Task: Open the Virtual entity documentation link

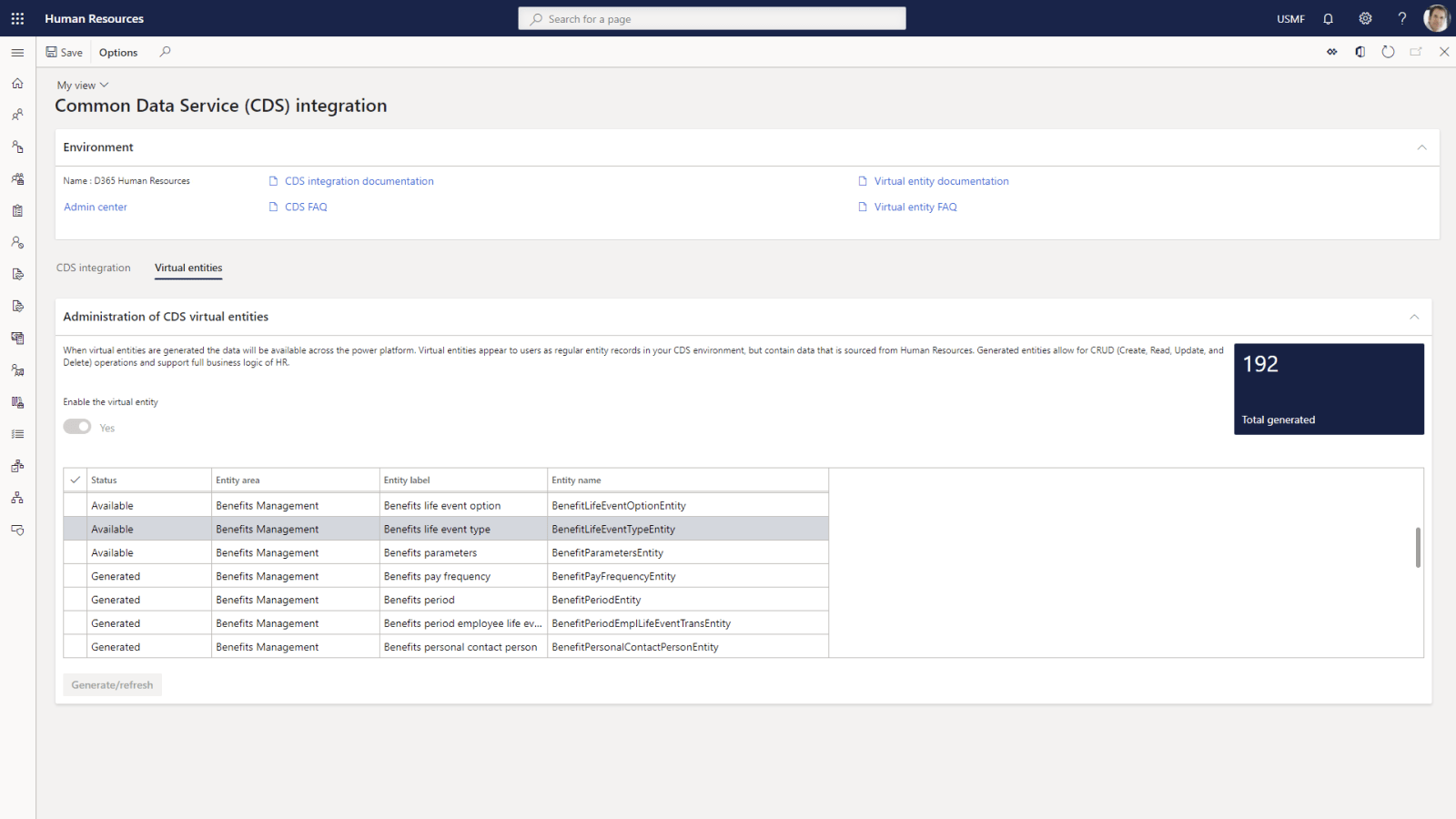Action: click(x=941, y=180)
